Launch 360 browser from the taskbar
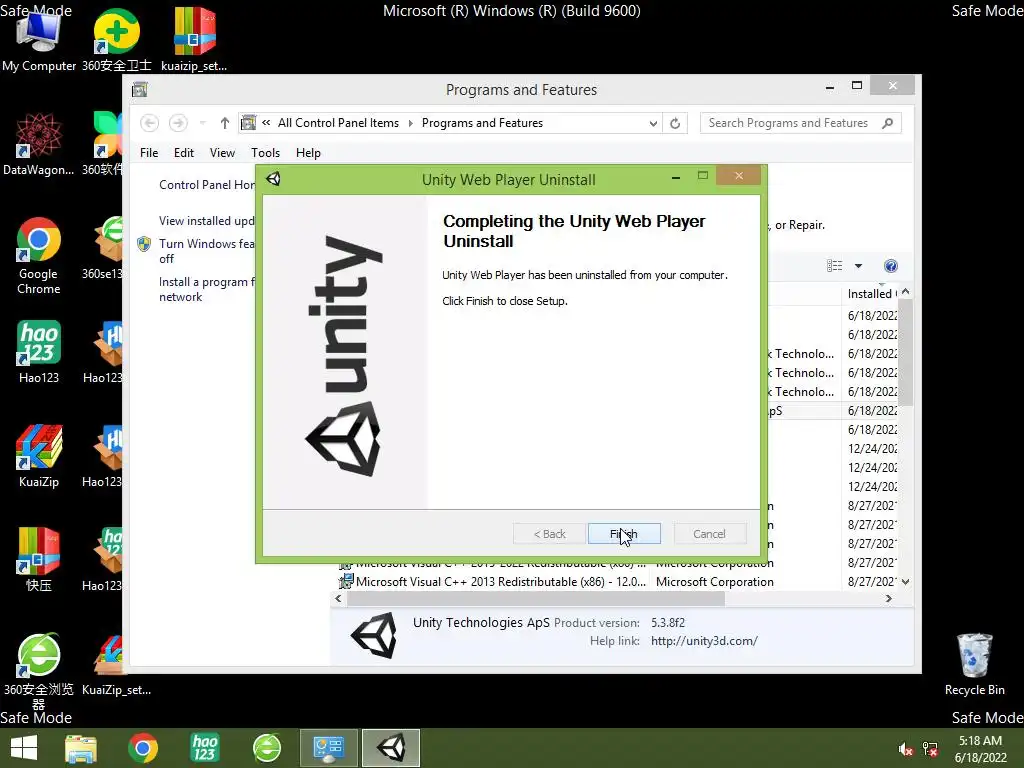 tap(266, 748)
